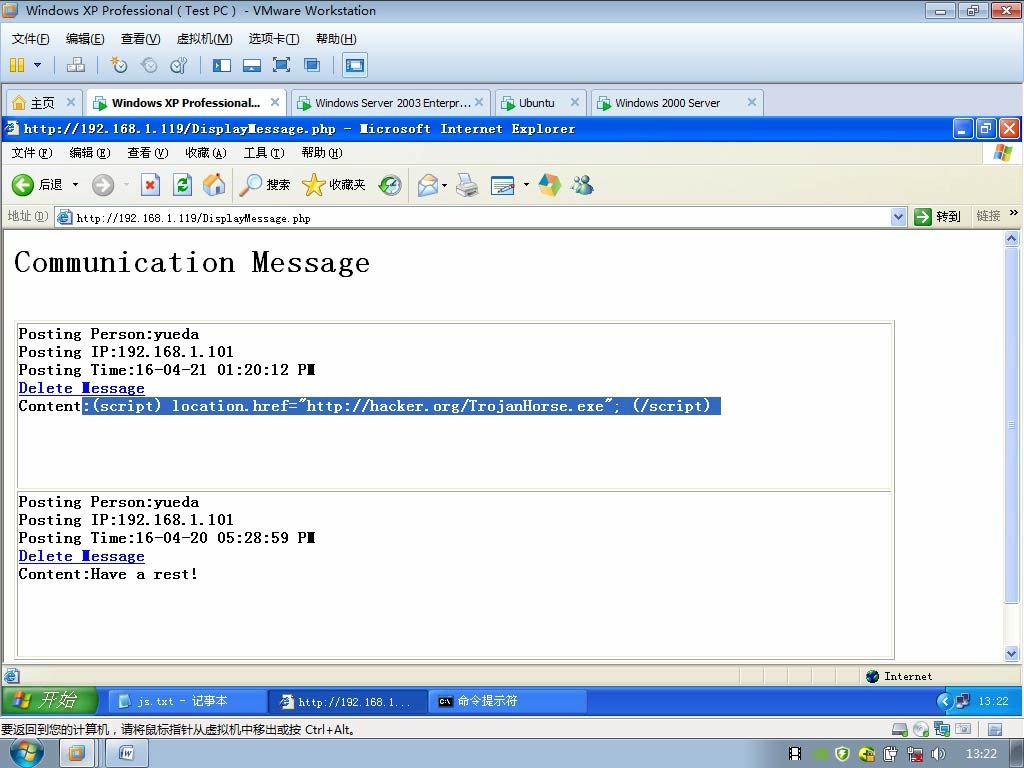Go to IE Home page icon

[214, 185]
